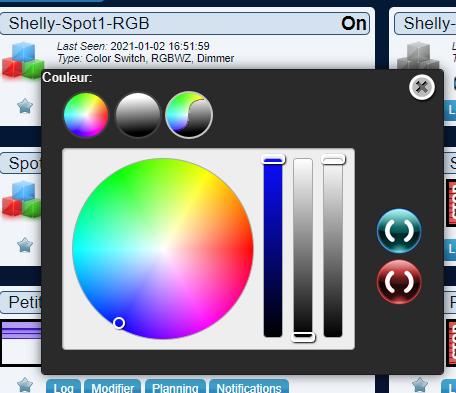
Task: Select the combined color and white mode
Action: point(189,115)
